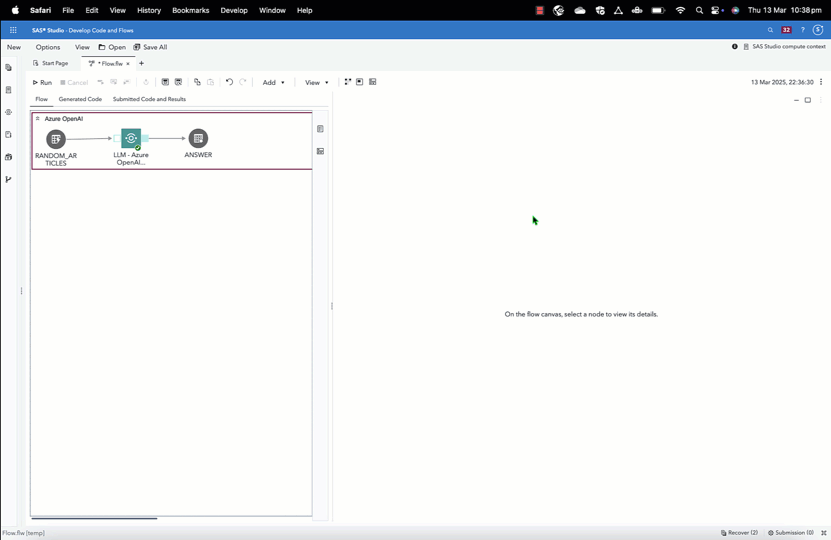Open the Git branch sidebar icon
The height and width of the screenshot is (540, 831).
[x=8, y=179]
